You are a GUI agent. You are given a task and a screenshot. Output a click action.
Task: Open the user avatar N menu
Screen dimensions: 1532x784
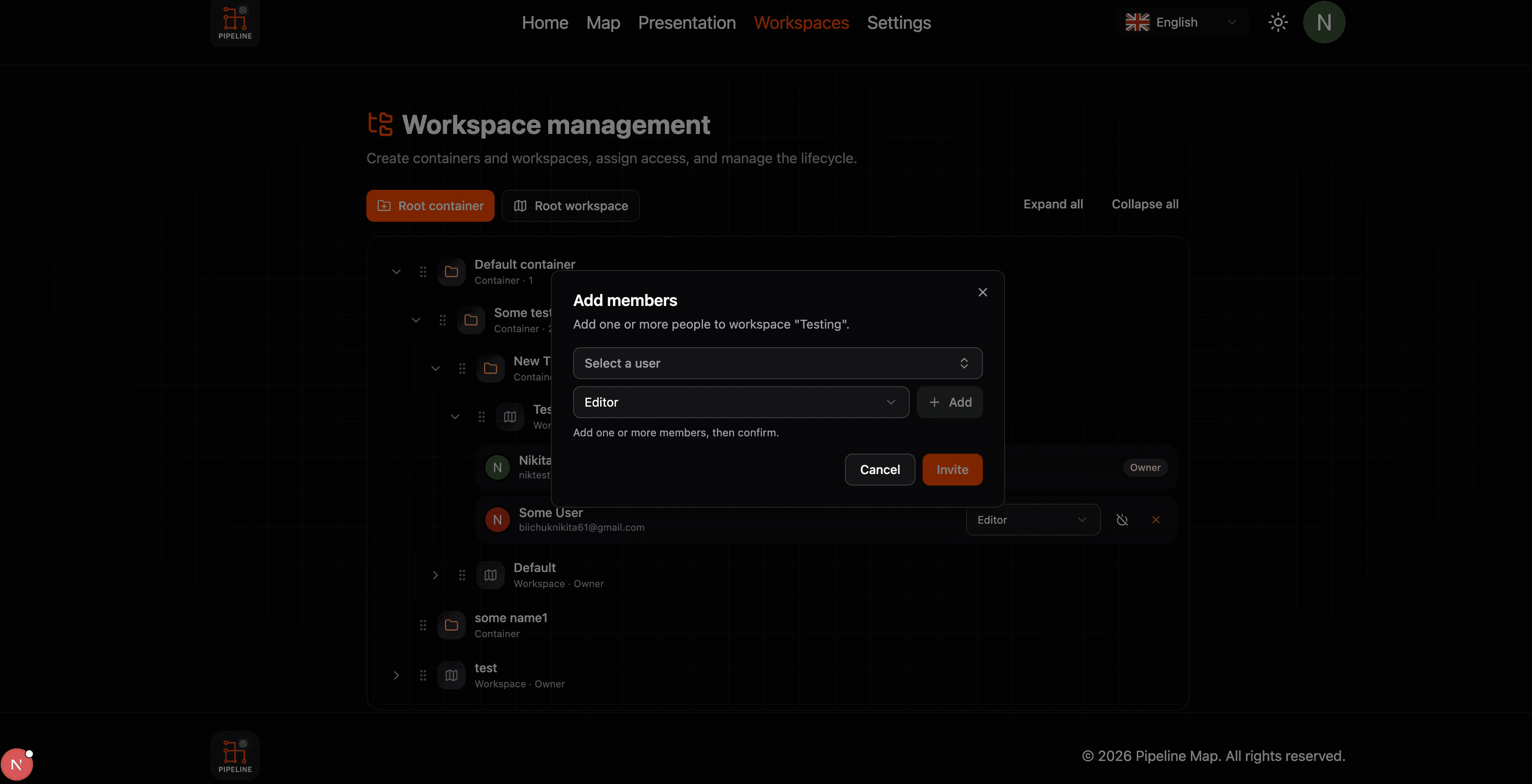[x=1324, y=23]
